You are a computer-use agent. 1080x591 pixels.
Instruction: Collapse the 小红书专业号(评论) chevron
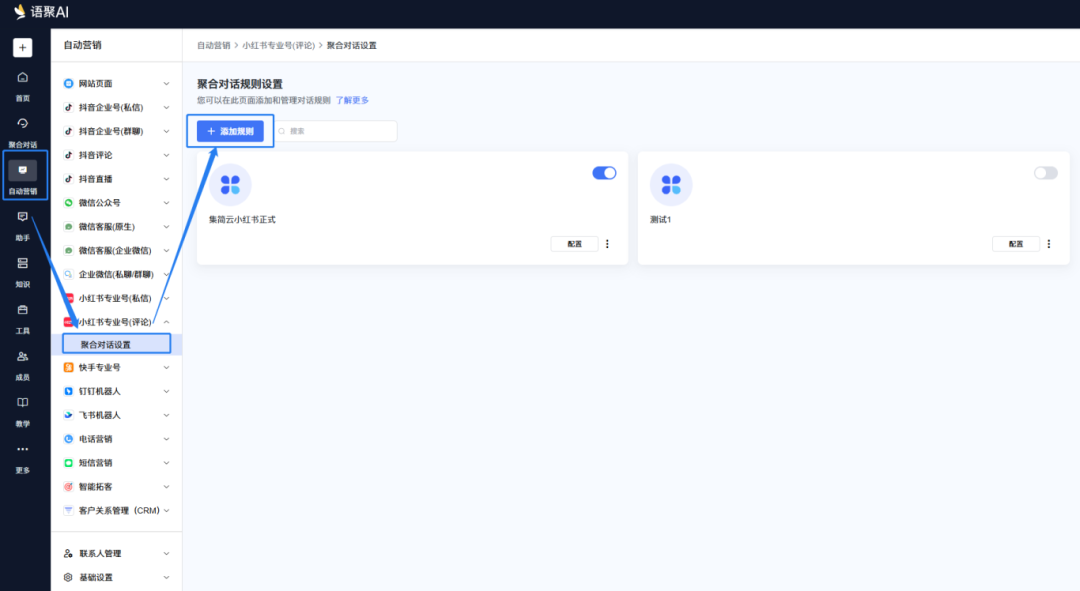click(166, 322)
